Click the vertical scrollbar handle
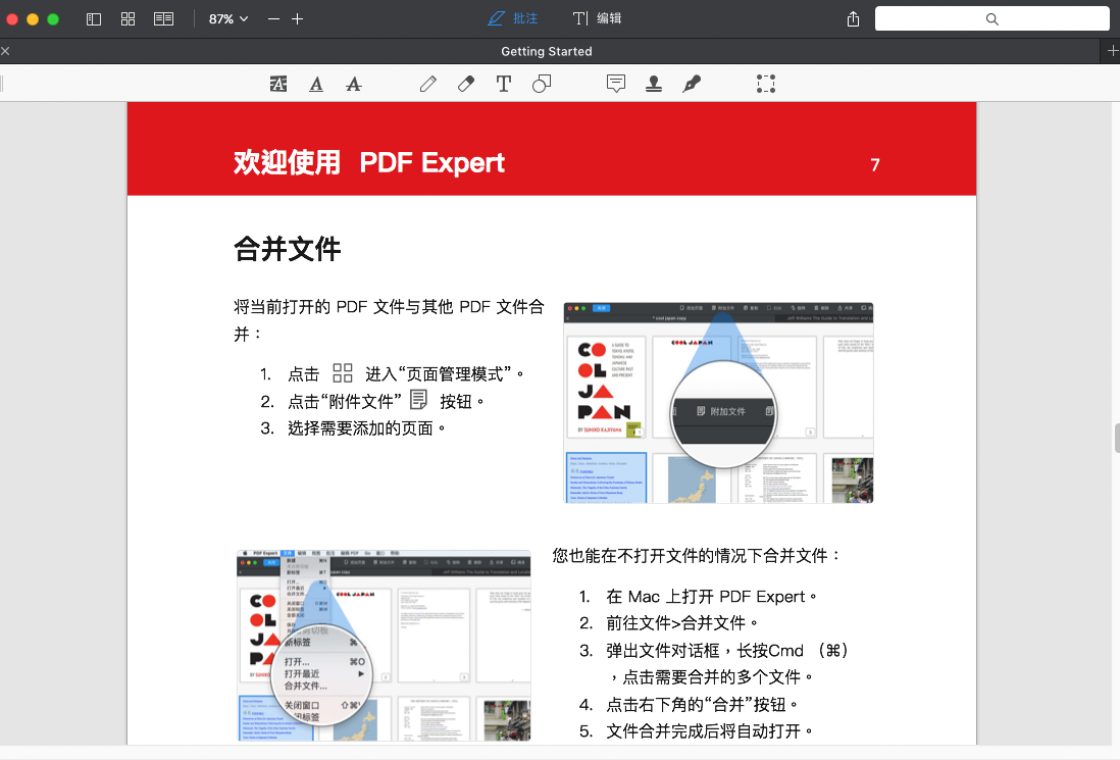 (1117, 438)
